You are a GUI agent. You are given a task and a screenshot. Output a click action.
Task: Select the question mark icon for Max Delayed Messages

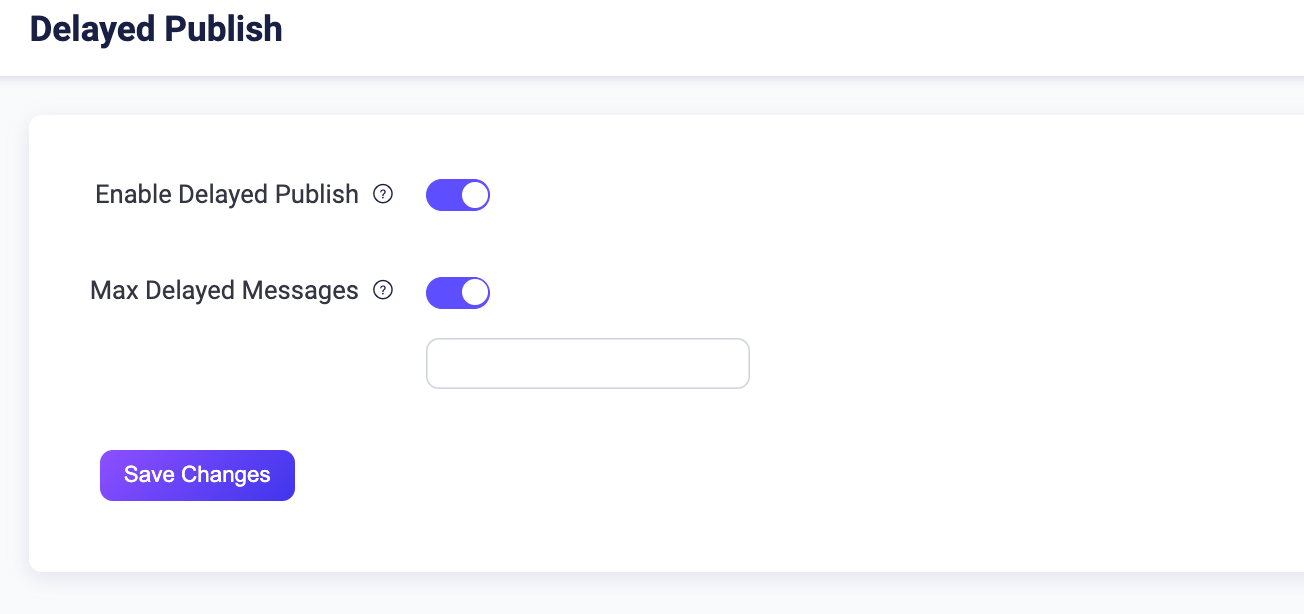383,291
